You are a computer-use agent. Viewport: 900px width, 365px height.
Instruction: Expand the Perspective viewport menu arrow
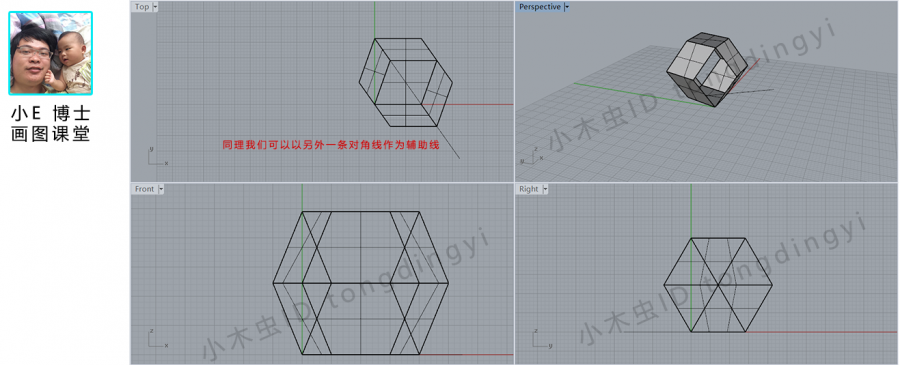tap(567, 7)
